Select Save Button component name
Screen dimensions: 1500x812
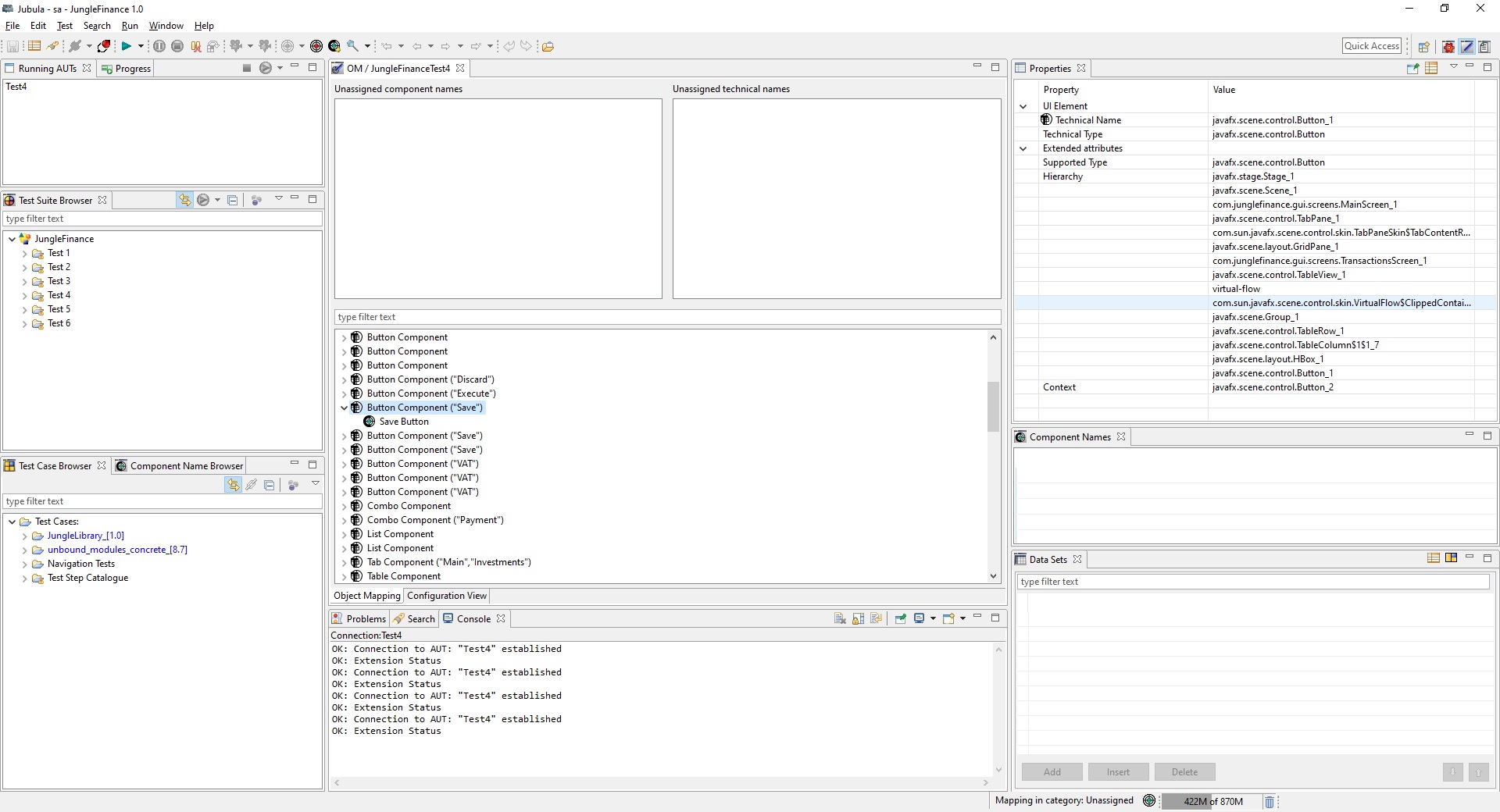point(404,422)
